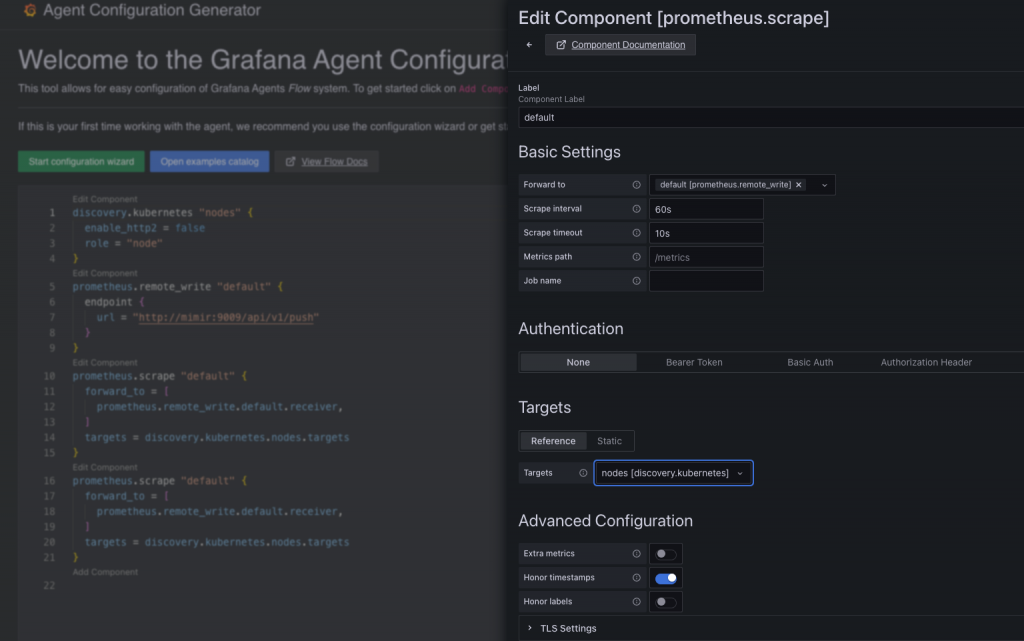Show info for Honor timestamps option
The image size is (1024, 641).
pyautogui.click(x=636, y=578)
